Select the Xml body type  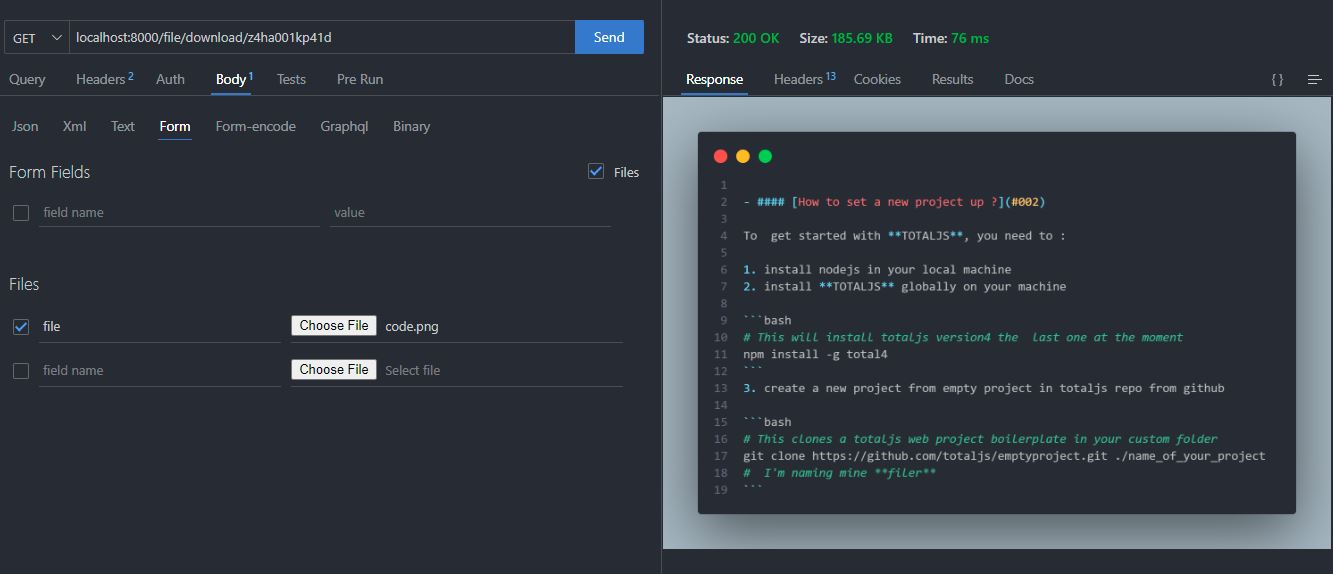(74, 126)
